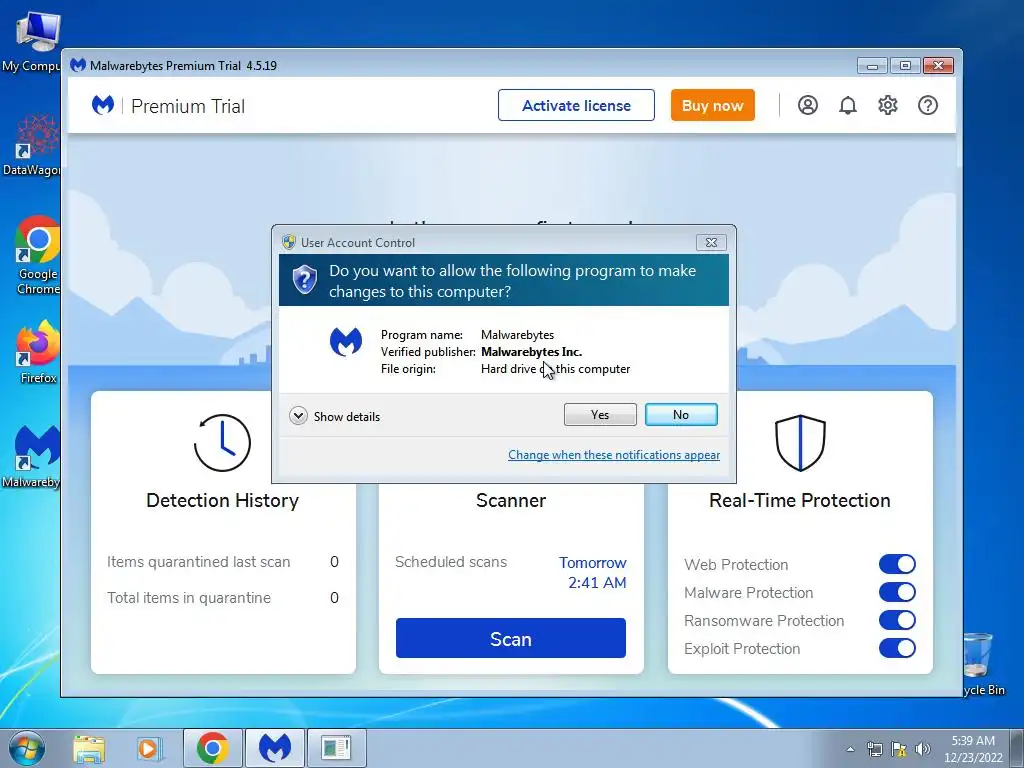The width and height of the screenshot is (1024, 768).
Task: Open the Malwarebytes account profile icon
Action: [808, 105]
